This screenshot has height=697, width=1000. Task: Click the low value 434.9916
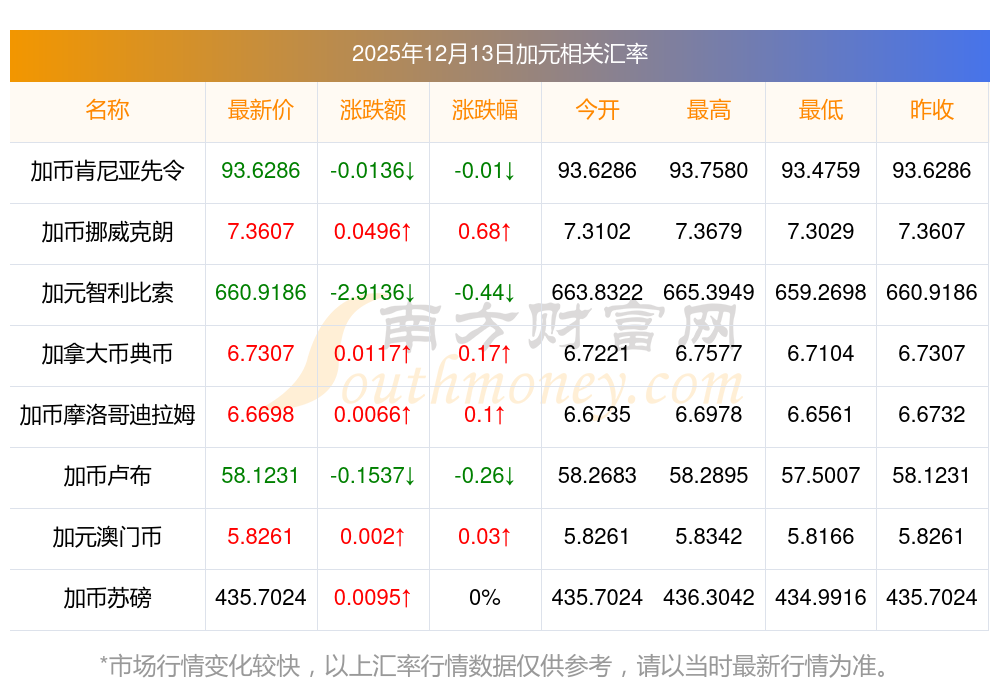(820, 598)
